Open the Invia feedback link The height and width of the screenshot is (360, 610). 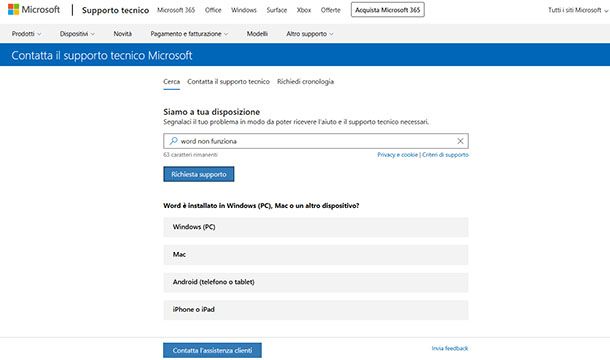click(x=450, y=348)
